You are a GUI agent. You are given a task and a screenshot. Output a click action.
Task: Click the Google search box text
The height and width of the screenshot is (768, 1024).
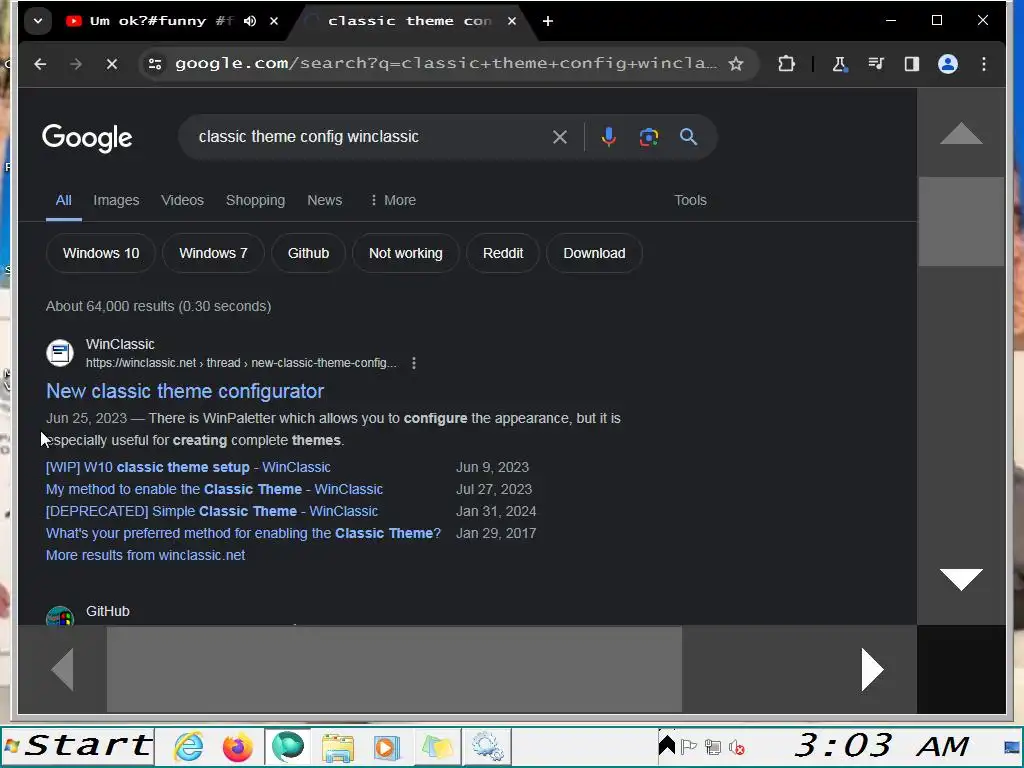click(x=308, y=136)
